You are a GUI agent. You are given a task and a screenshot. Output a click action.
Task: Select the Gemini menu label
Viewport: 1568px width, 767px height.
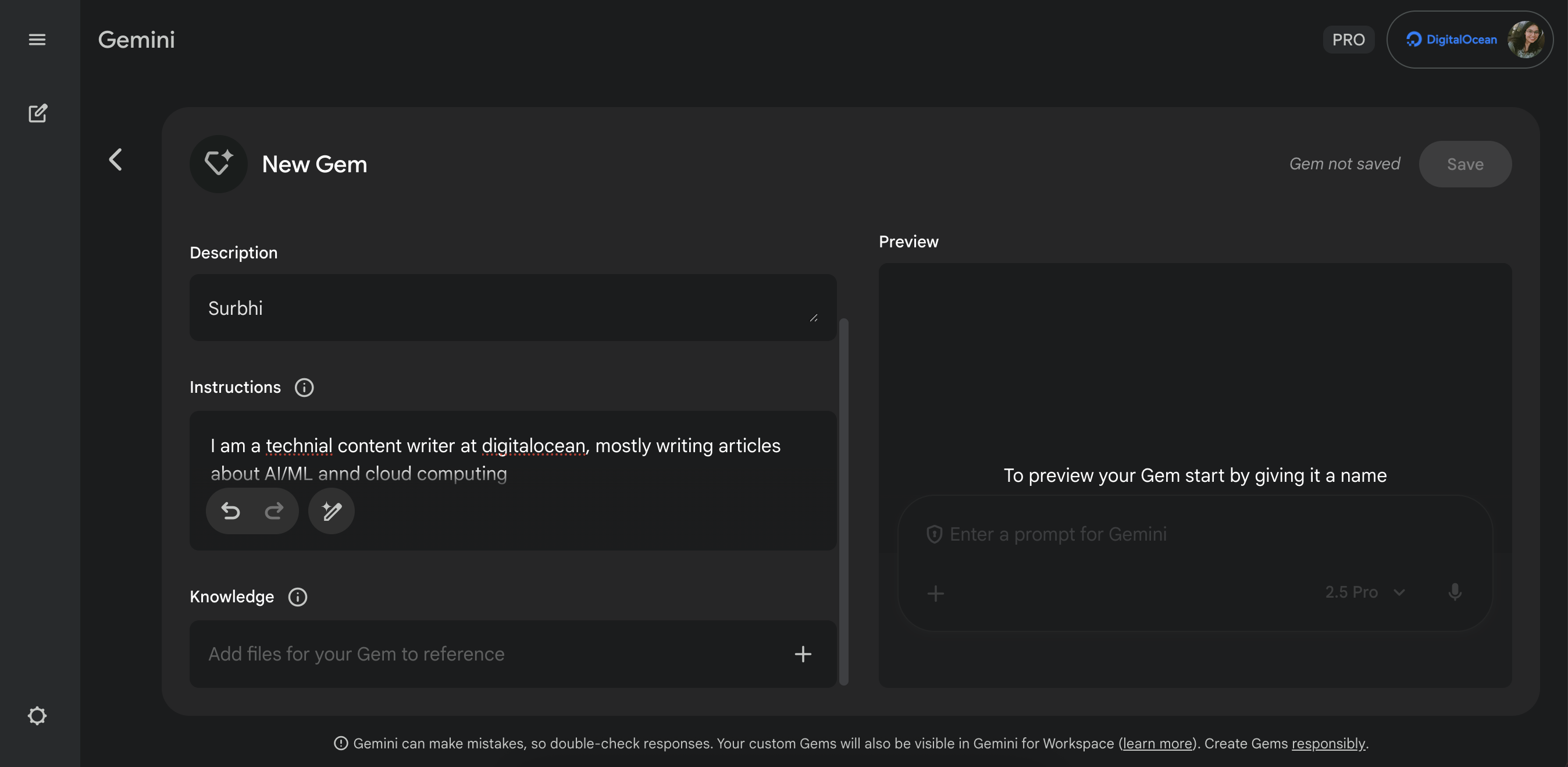(x=136, y=39)
